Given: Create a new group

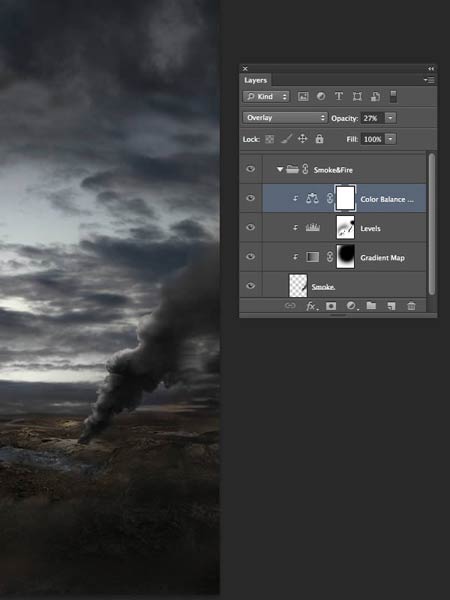Looking at the screenshot, I should (371, 305).
